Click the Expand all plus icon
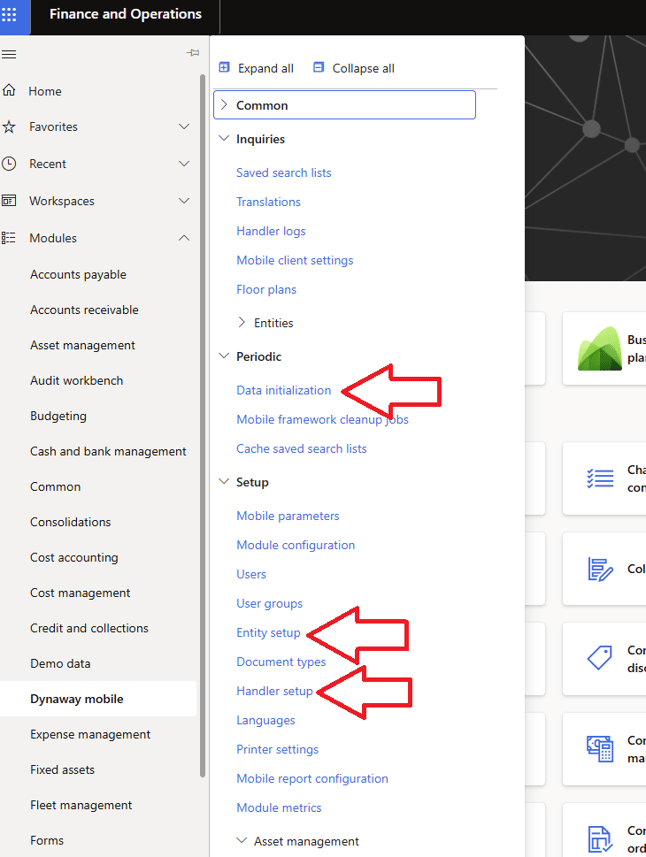The height and width of the screenshot is (857, 646). (x=224, y=67)
